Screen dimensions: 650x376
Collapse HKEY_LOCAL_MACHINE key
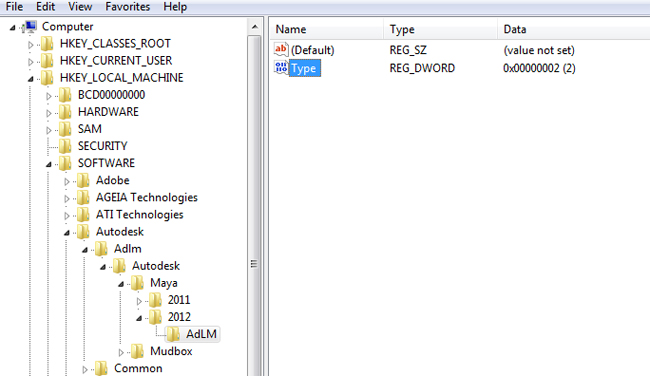[x=31, y=79]
